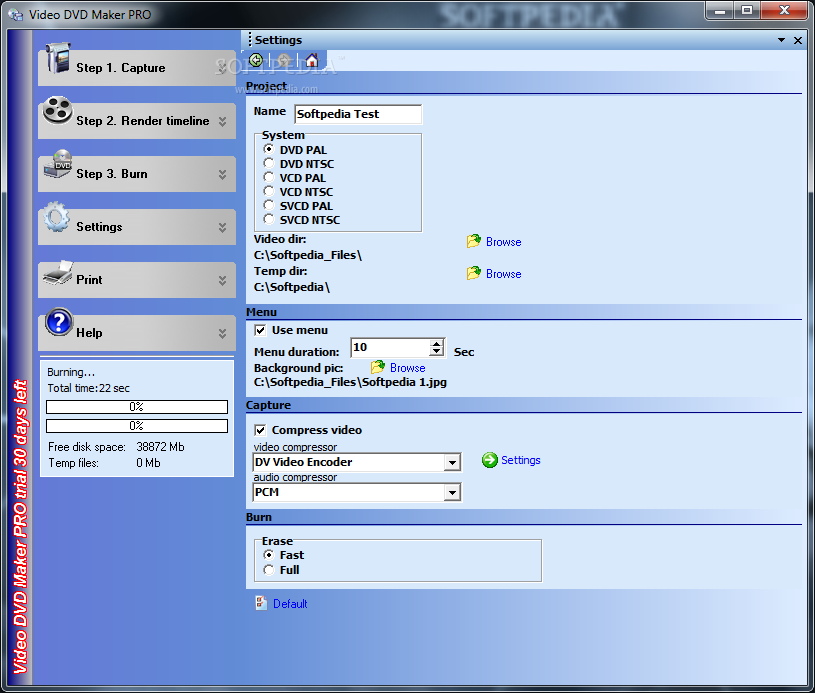
Task: Open video compressor Settings link
Action: 521,460
